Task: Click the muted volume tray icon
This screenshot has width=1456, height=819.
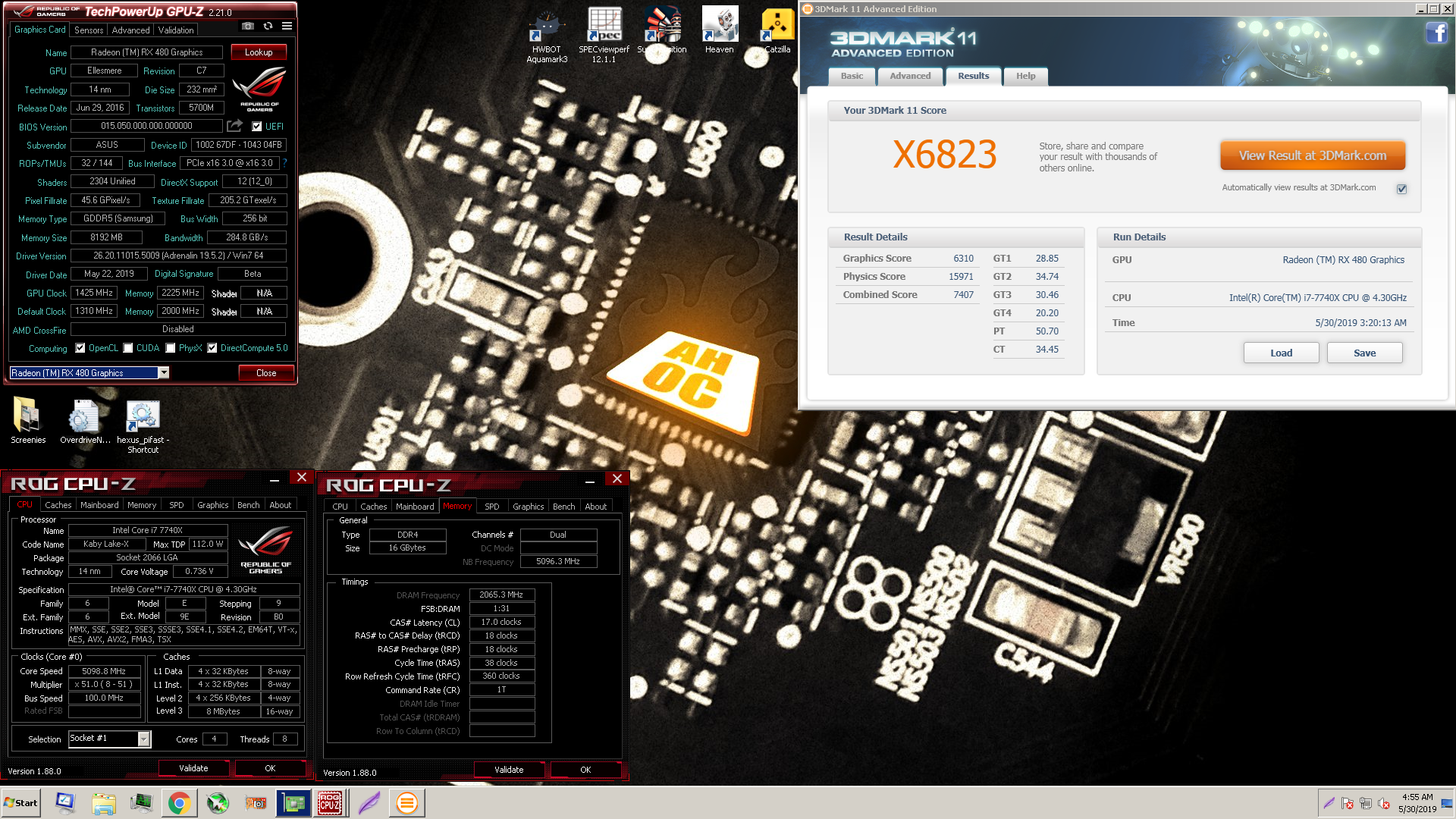Action: point(1383,803)
